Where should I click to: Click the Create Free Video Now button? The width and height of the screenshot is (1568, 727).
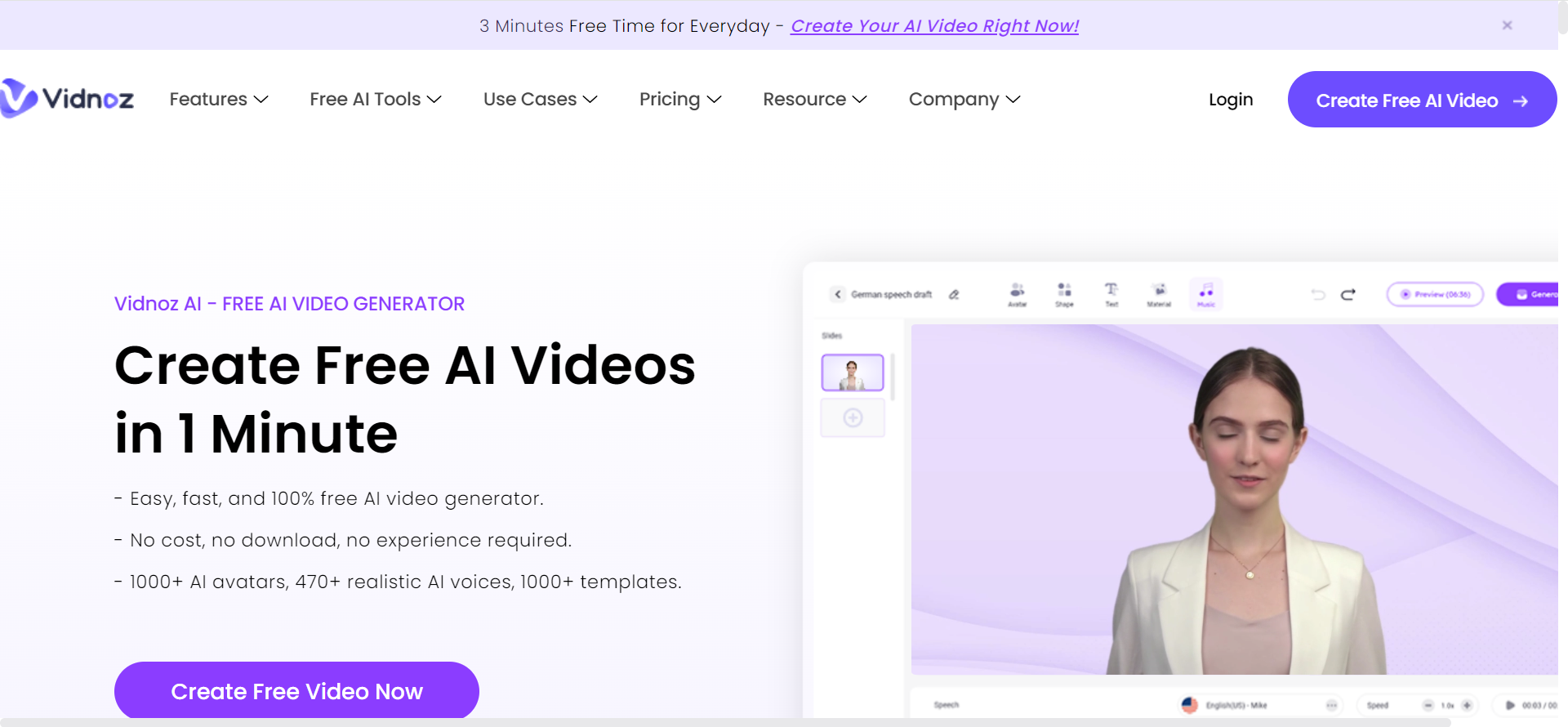click(296, 691)
